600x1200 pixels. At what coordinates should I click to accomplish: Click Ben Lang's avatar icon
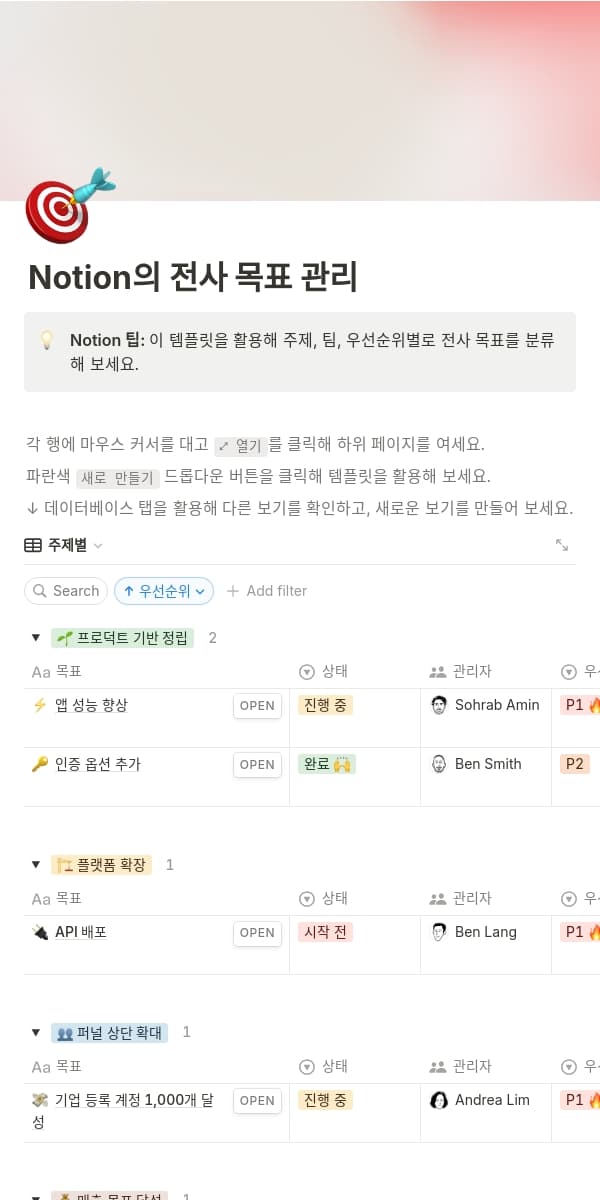(439, 932)
